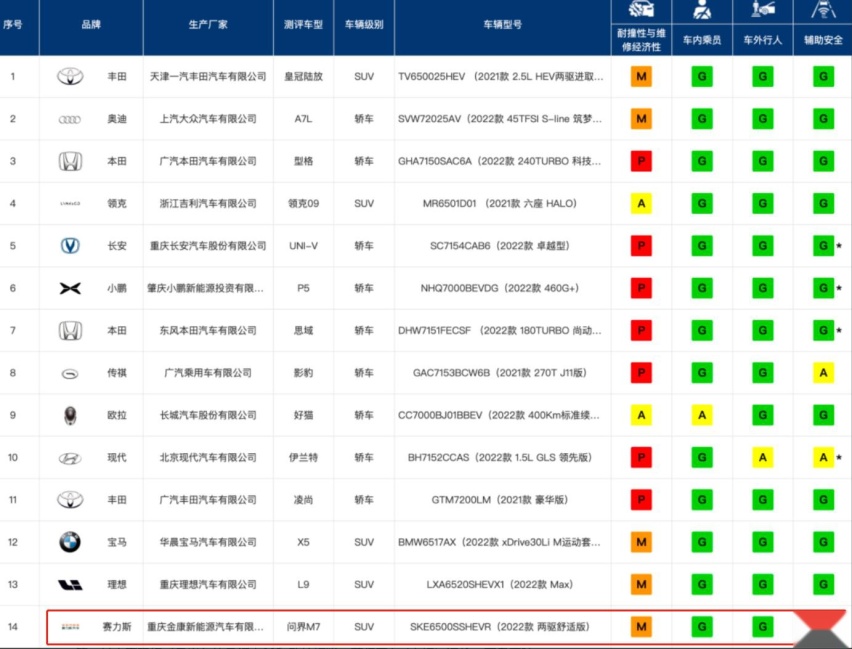
Task: Select the 广汽乘用车有限公司 cell
Action: [x=208, y=373]
